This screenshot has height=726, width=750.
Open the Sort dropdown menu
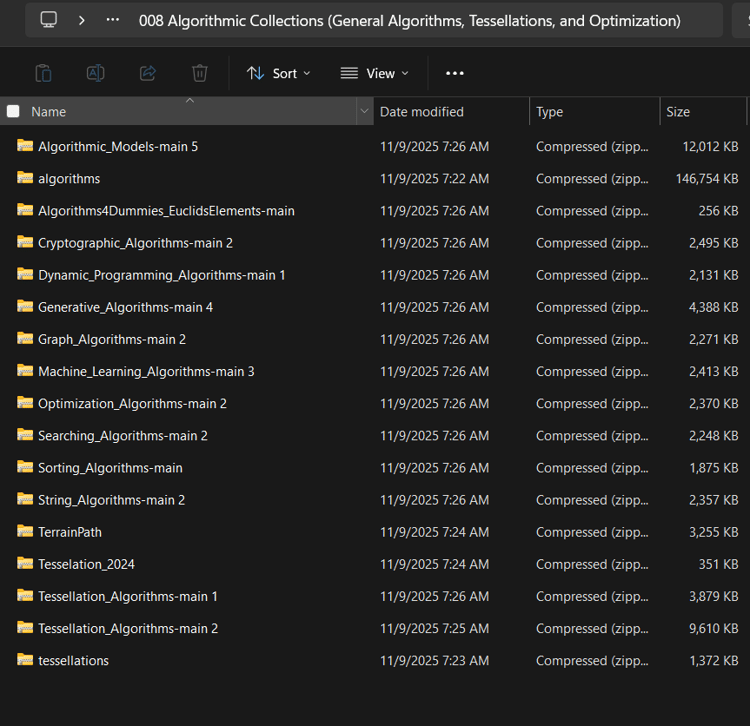278,73
